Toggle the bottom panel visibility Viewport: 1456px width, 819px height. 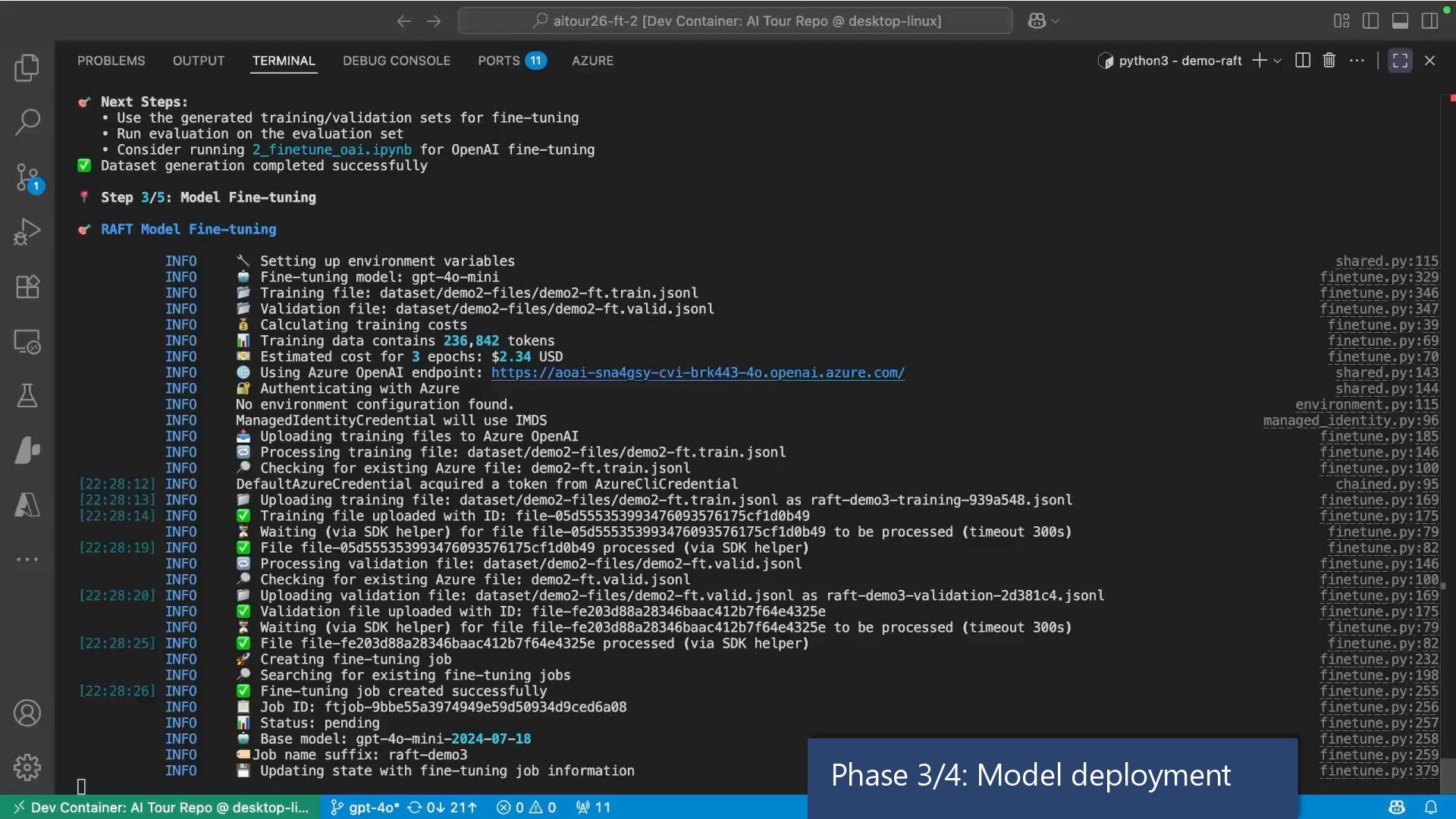[x=1400, y=21]
